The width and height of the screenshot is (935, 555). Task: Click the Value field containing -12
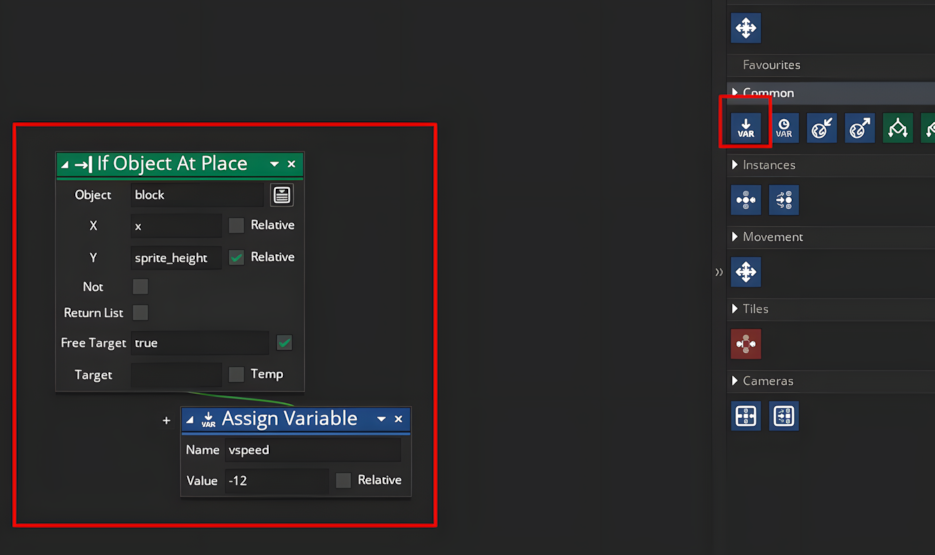[277, 480]
